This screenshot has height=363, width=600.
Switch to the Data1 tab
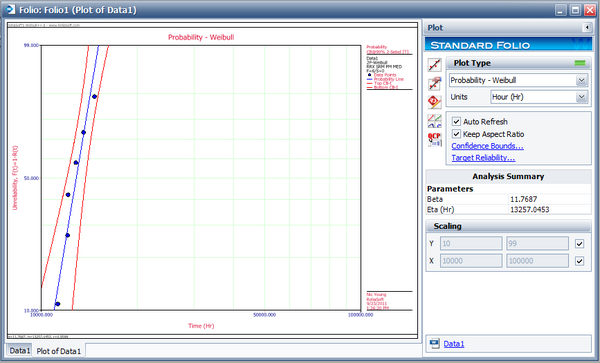click(20, 350)
